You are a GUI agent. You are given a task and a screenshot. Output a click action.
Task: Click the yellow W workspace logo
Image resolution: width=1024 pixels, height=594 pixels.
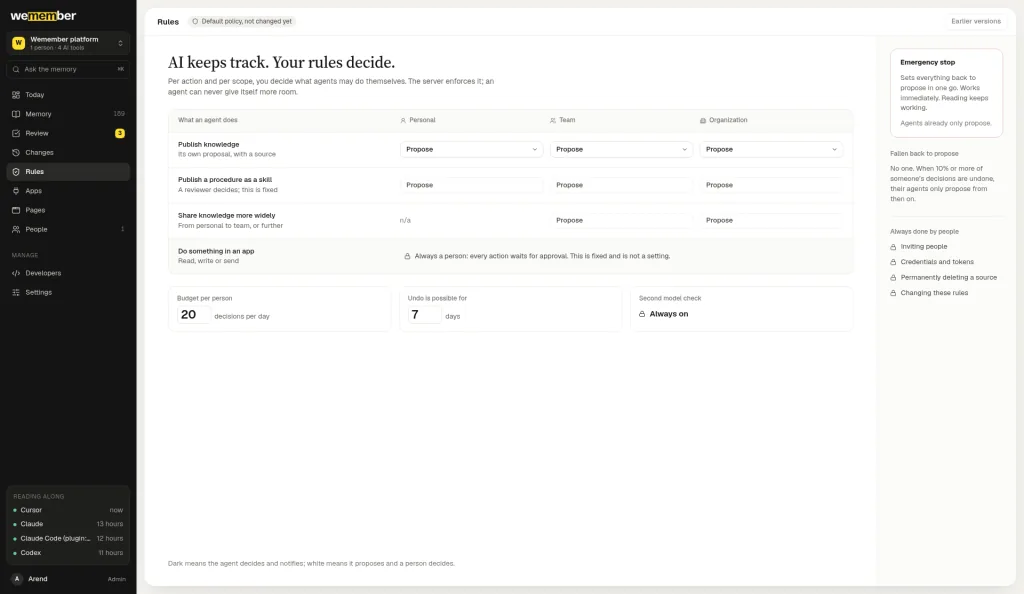[18, 43]
